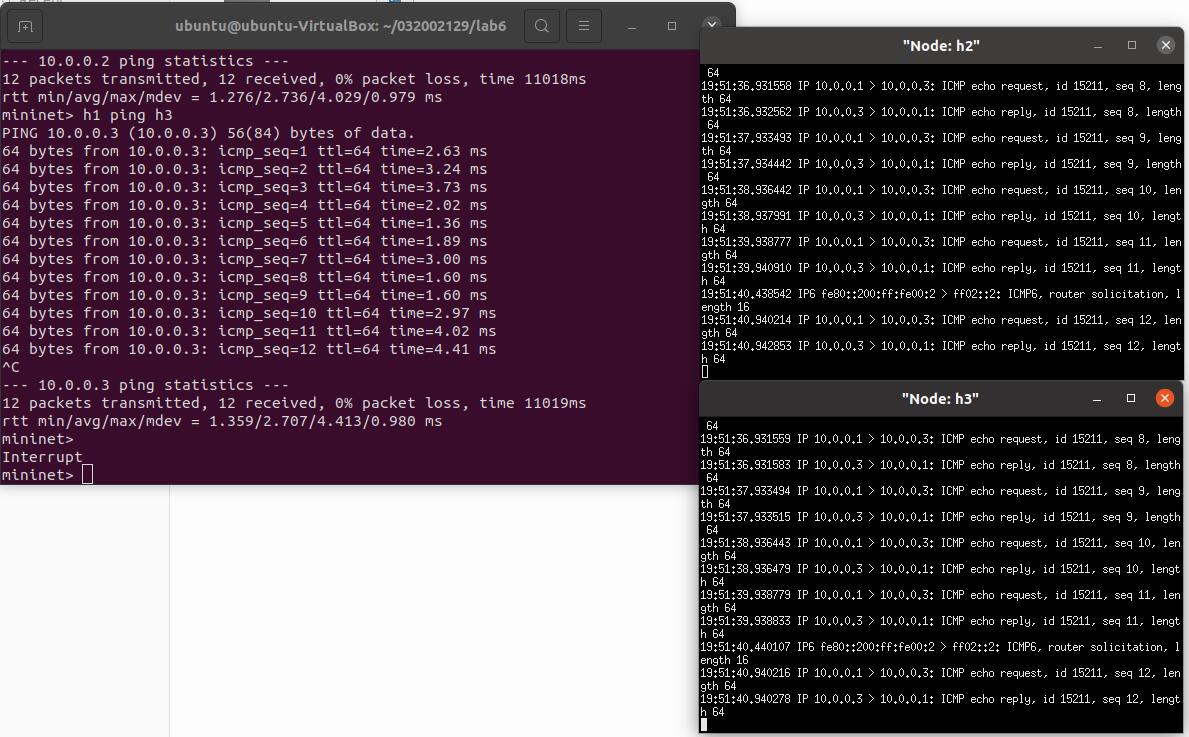Screen dimensions: 1189x737
Task: Minimize the Node: h2 window
Action: (x=1097, y=45)
